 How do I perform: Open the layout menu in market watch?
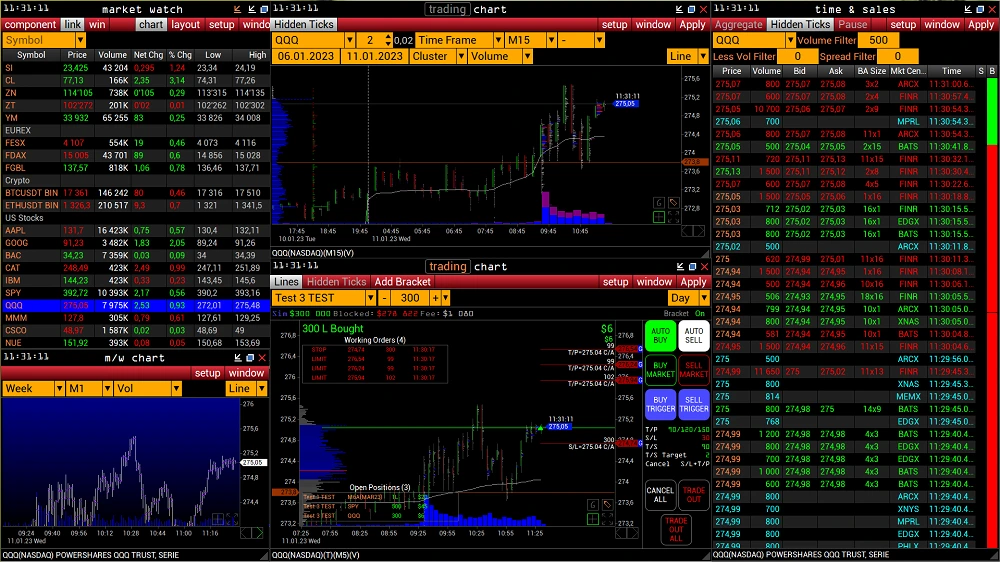click(x=185, y=24)
